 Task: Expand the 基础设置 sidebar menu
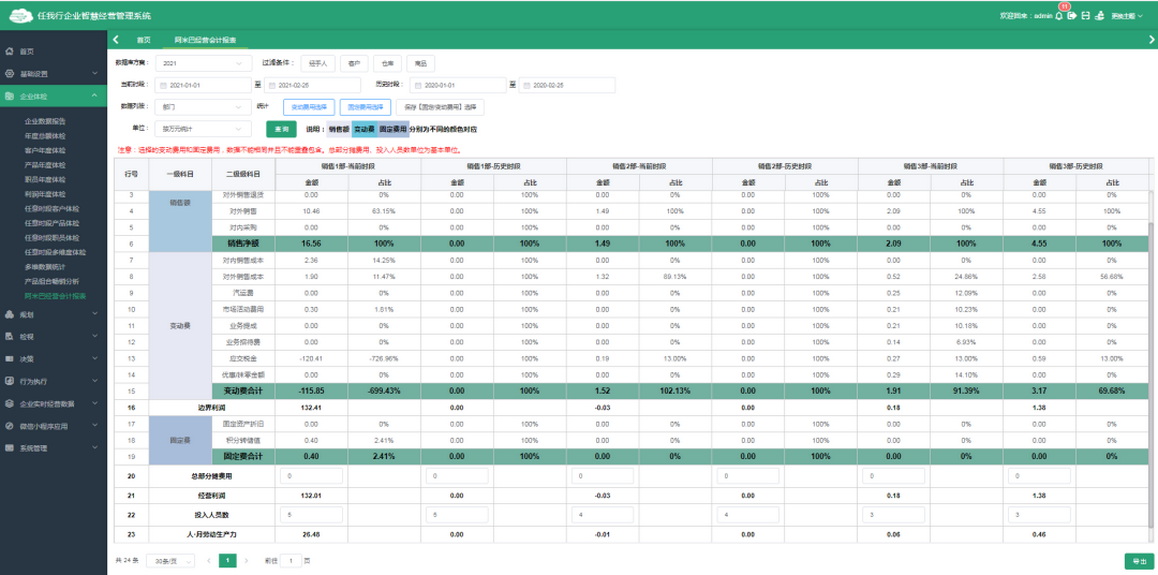tap(53, 74)
